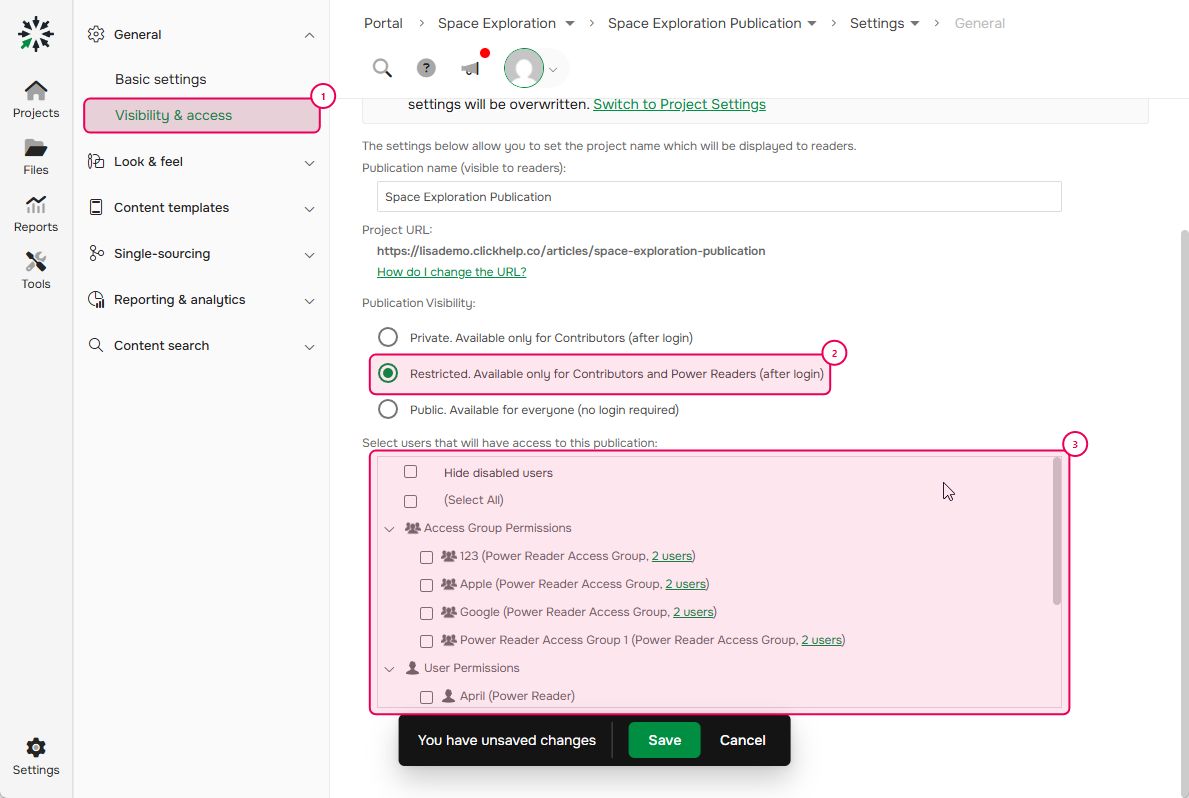
Task: Open the help question mark icon
Action: coord(426,68)
